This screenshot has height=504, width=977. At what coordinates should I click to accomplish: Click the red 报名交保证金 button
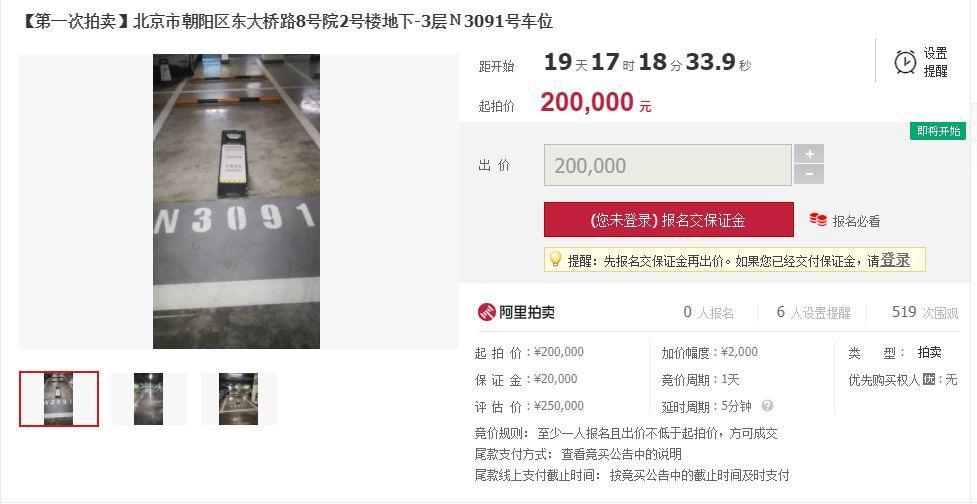[669, 220]
